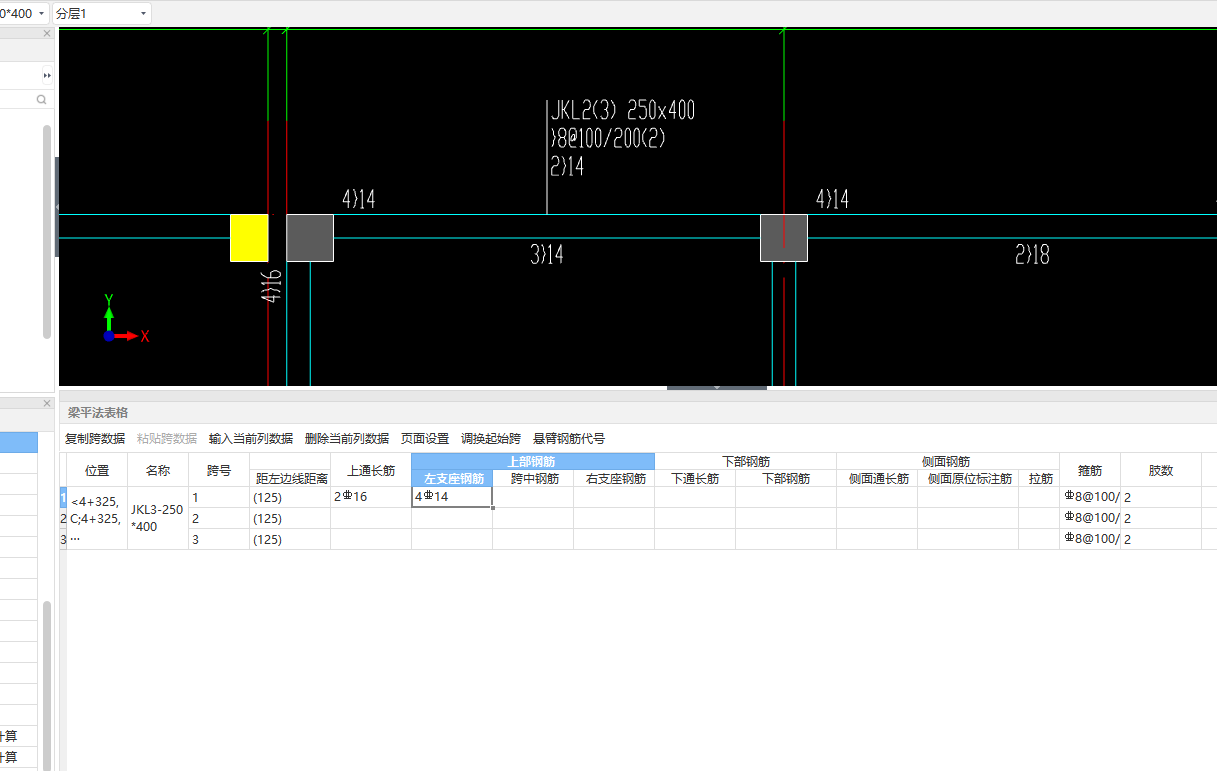Click the ⌀8@100/200(2) stirrup annotation
1217x771 pixels.
click(608, 138)
